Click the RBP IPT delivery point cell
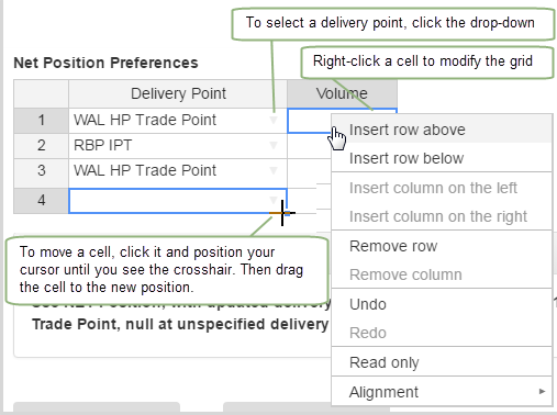 click(x=178, y=145)
